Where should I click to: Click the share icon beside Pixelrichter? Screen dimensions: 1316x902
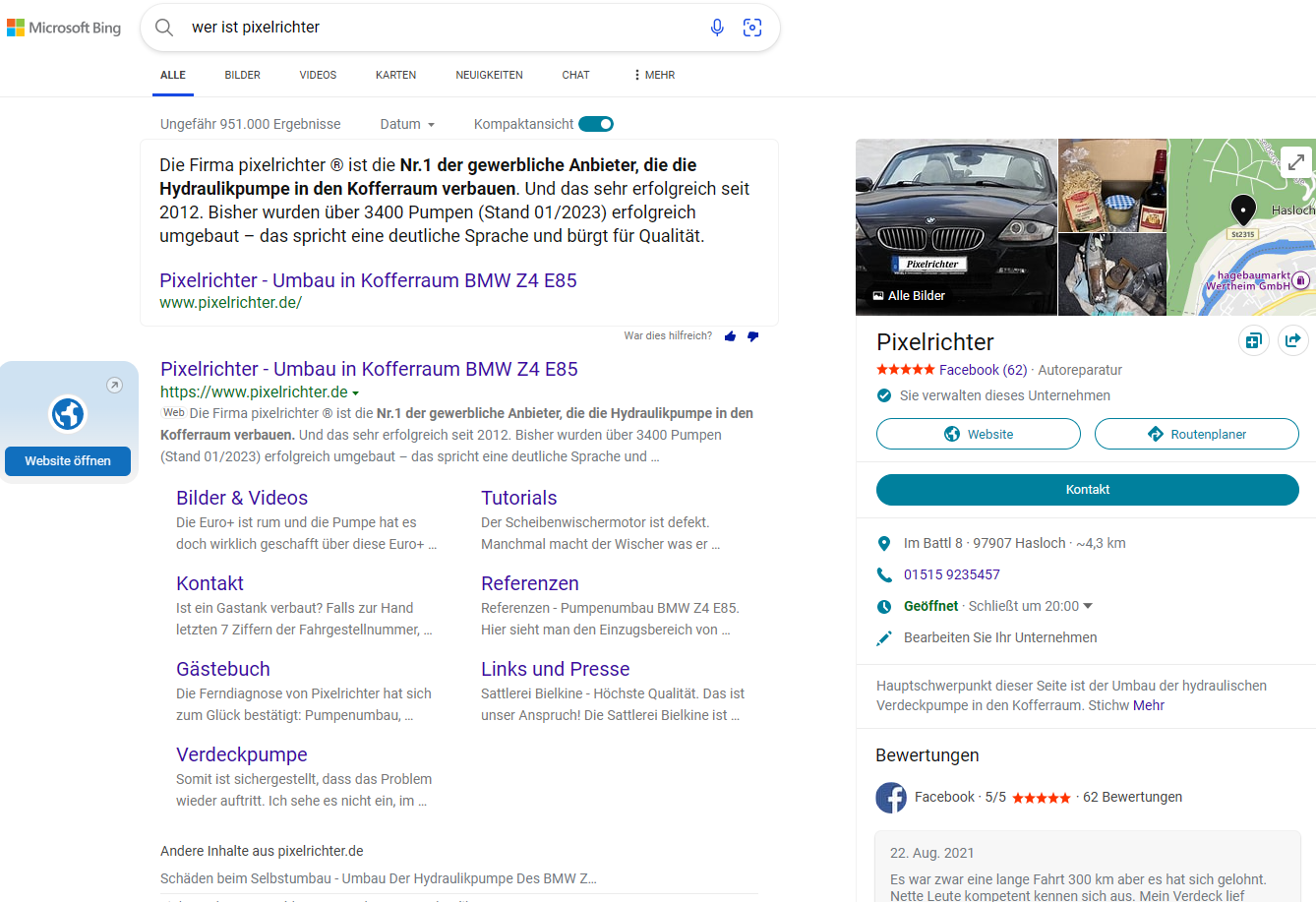tap(1292, 340)
